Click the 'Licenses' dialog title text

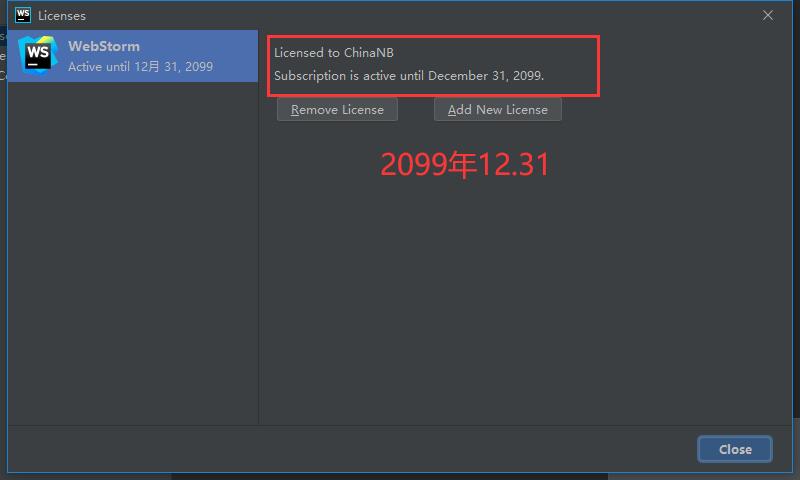click(62, 16)
